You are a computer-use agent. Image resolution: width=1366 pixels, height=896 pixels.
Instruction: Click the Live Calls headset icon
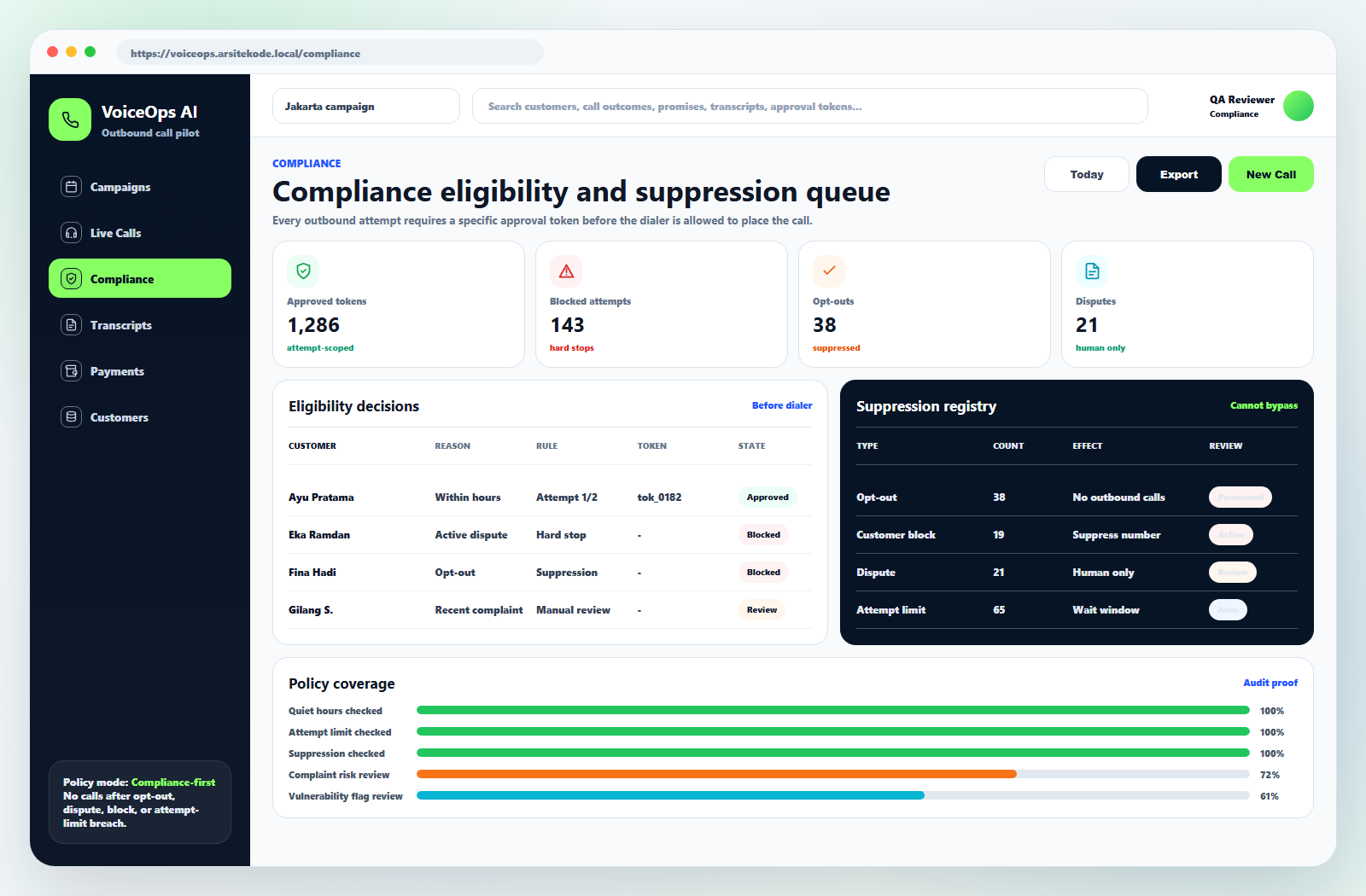72,233
